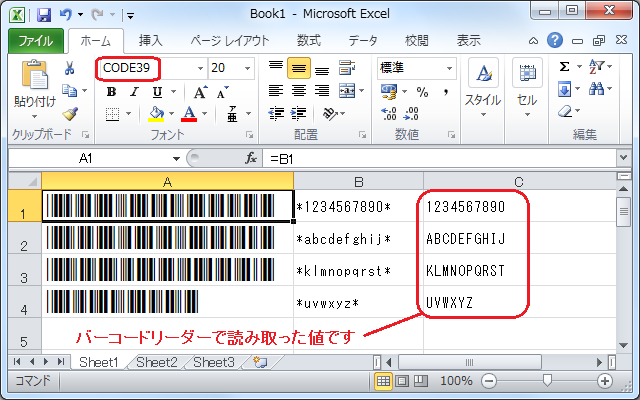Click the Orientation text rotation icon
This screenshot has height=400, width=640.
pos(330,114)
